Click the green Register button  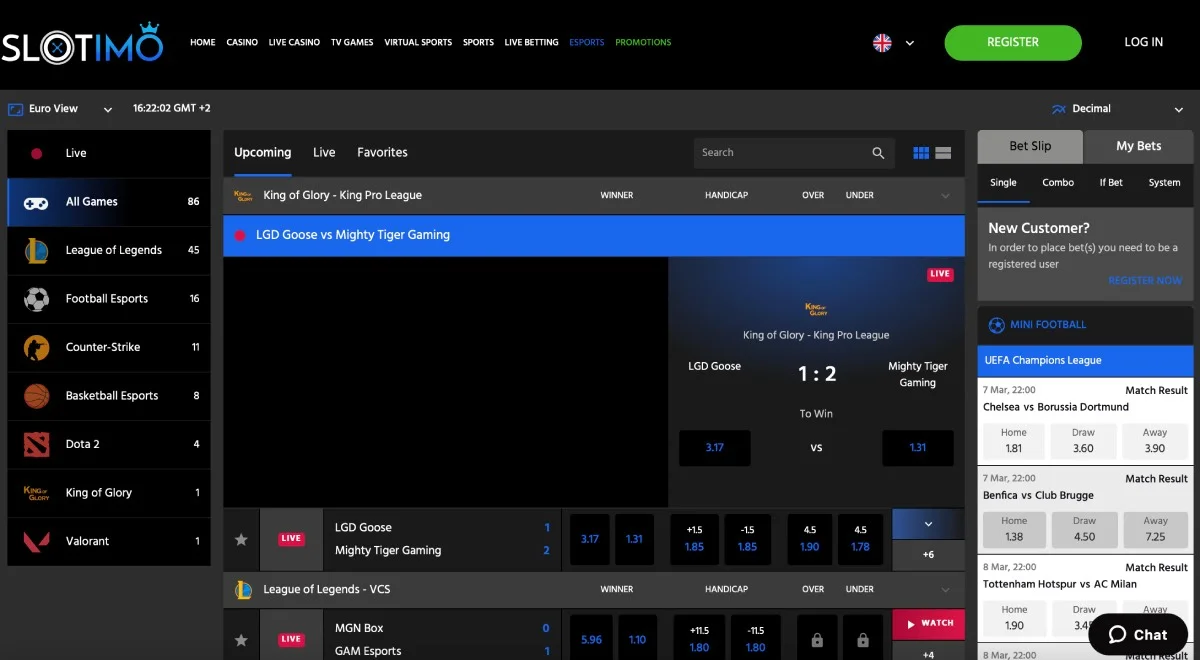(x=1013, y=43)
